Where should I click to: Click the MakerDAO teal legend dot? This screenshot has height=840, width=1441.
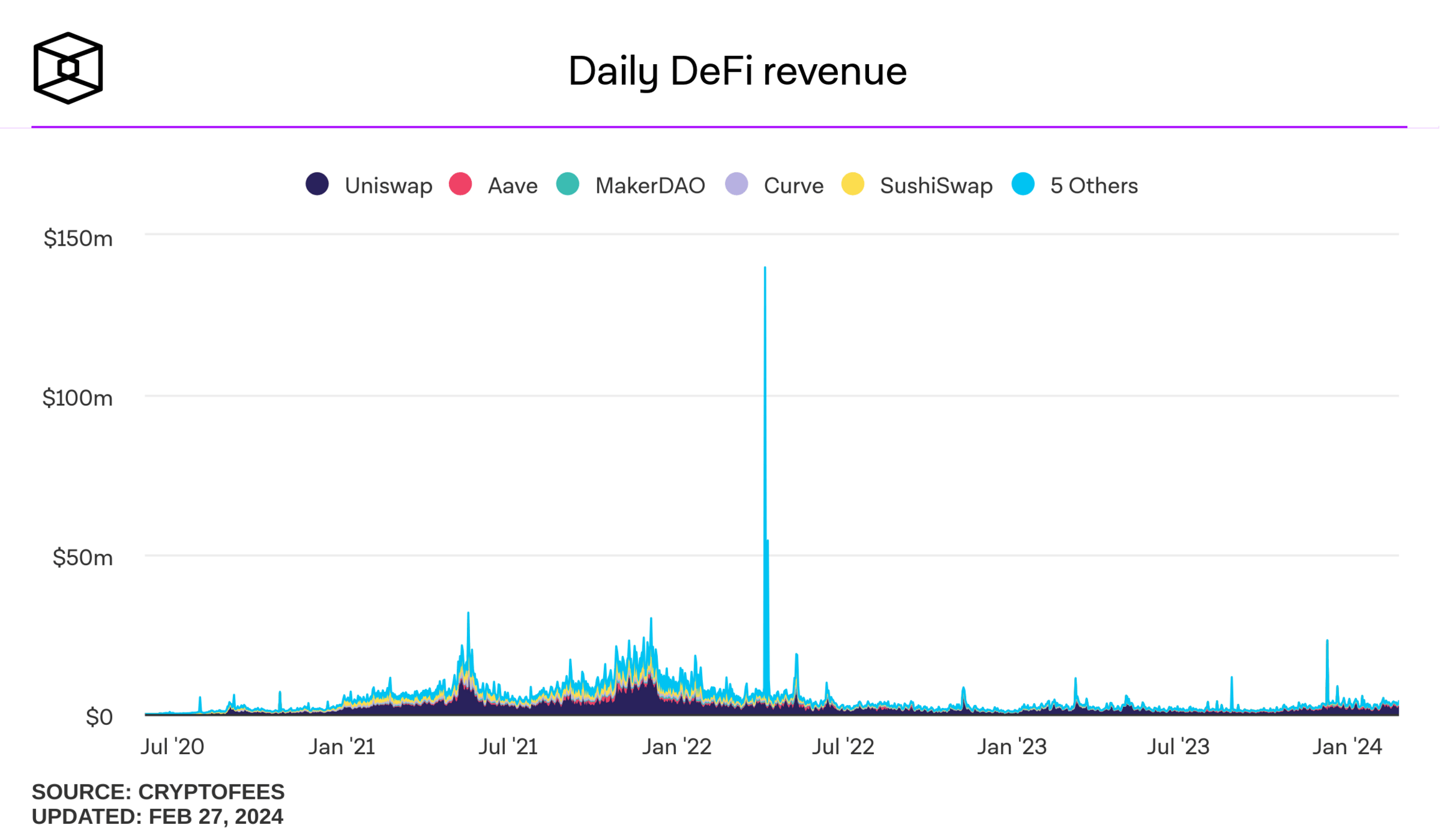tap(568, 185)
